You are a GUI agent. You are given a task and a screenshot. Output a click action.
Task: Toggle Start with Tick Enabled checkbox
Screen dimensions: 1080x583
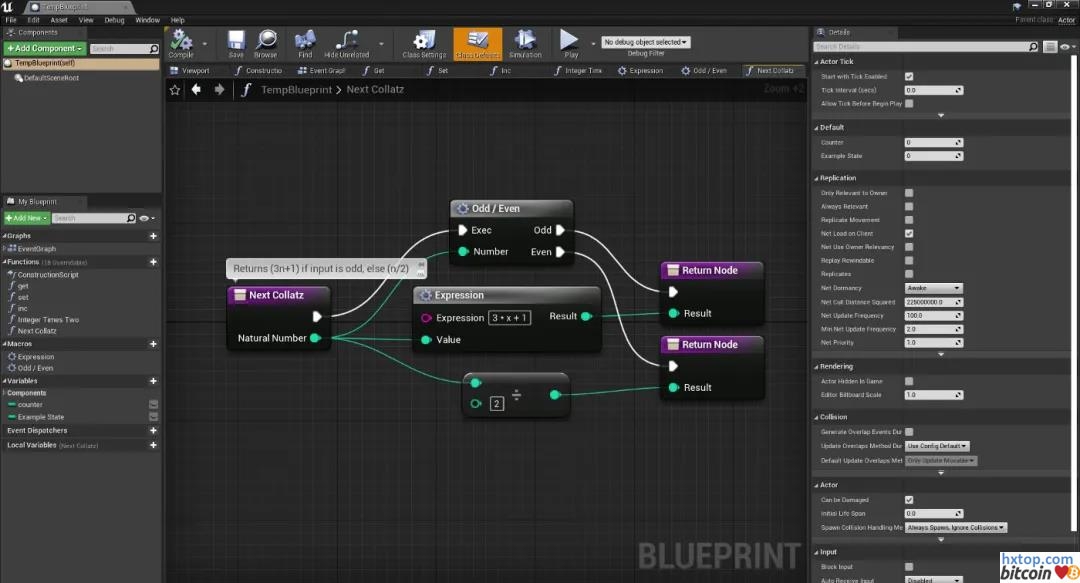tap(909, 76)
